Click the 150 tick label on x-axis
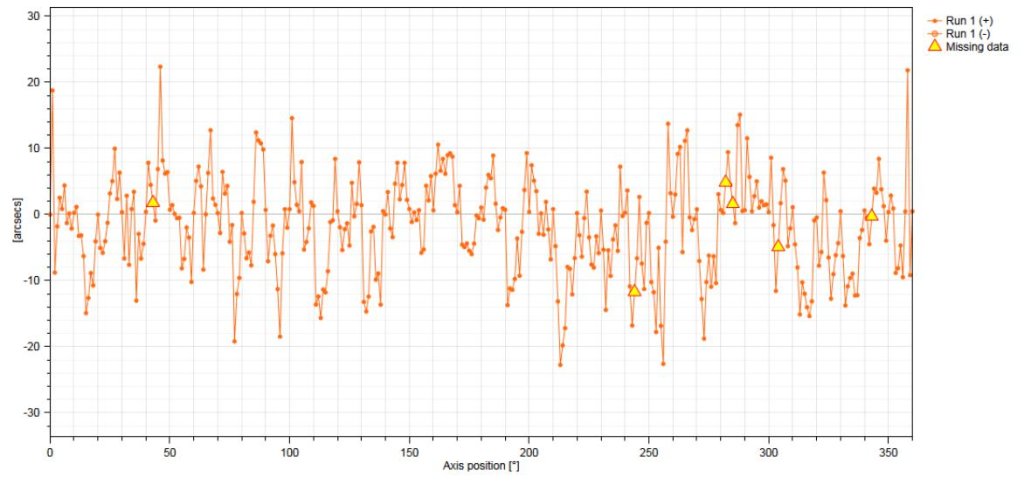1024x484 pixels. coord(409,452)
